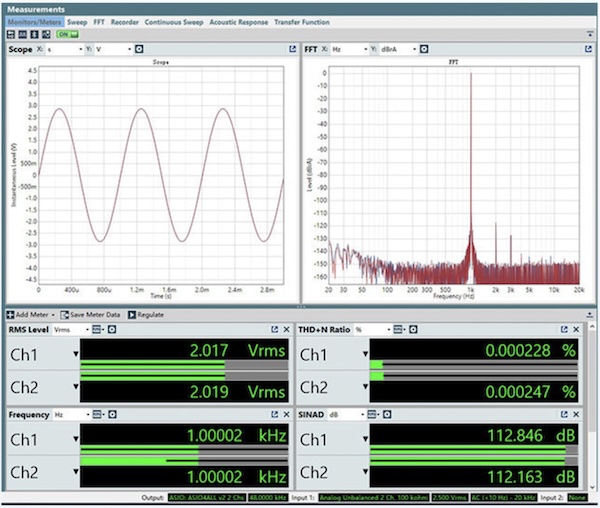Click the fourth graph toolbar icon
Viewport: 600px width, 508px height.
[46, 34]
